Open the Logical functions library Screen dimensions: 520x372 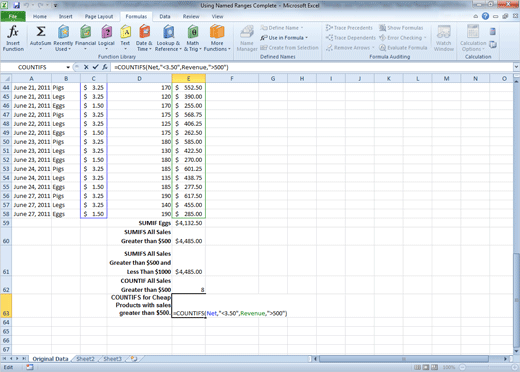click(106, 38)
